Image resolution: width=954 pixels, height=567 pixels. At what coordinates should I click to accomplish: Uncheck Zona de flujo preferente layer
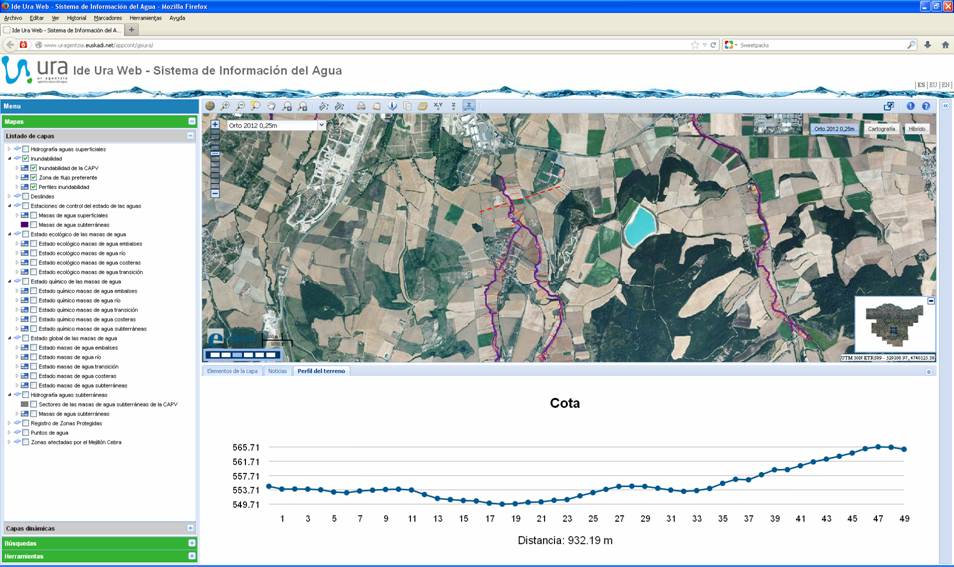pyautogui.click(x=33, y=178)
